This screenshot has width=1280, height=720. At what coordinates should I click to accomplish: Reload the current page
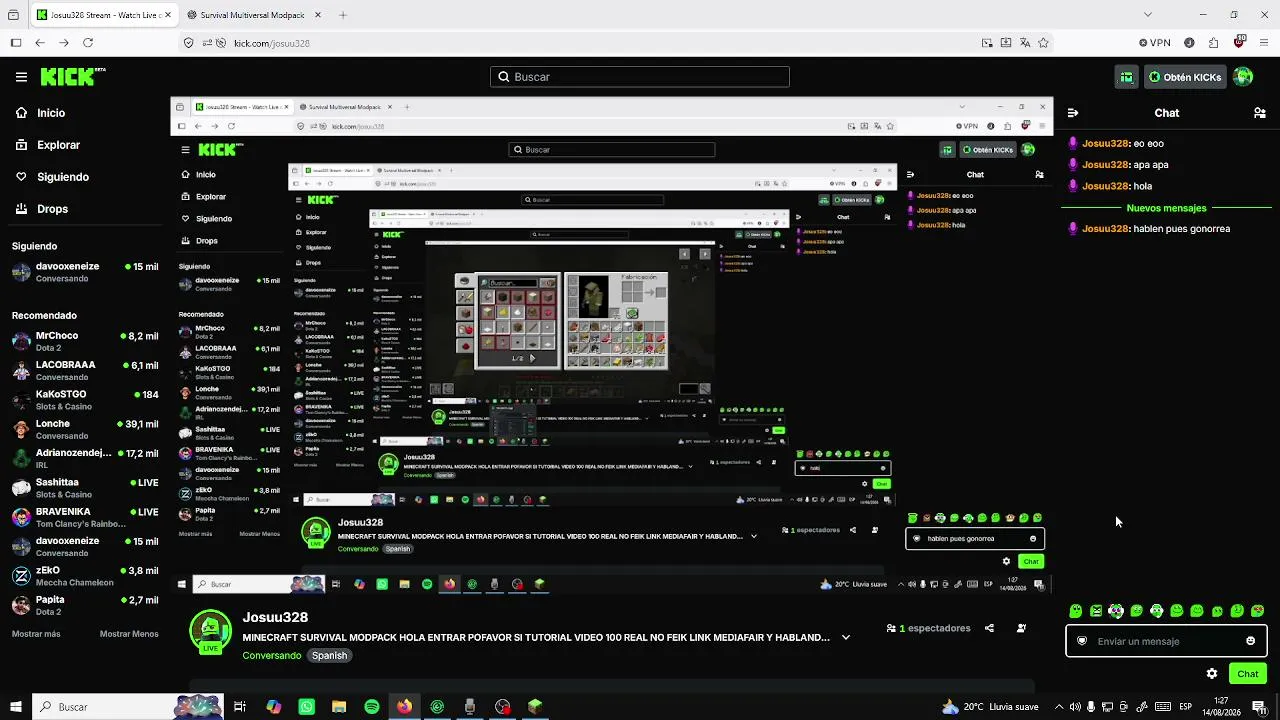(88, 43)
